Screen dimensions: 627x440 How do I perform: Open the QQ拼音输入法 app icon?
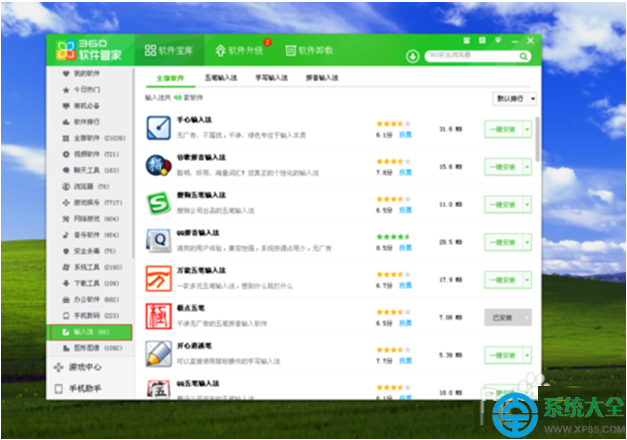[x=159, y=240]
